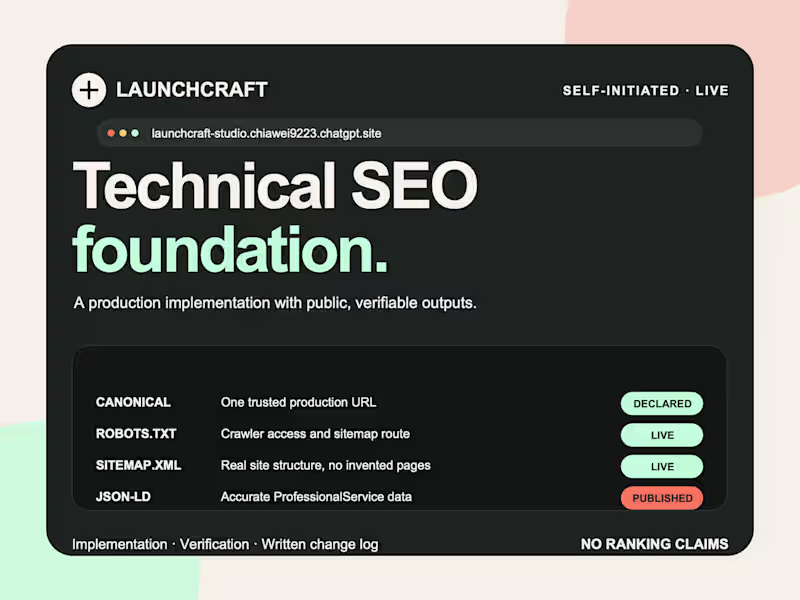
Task: Click 'One trusted production URL' text
Action: click(298, 403)
